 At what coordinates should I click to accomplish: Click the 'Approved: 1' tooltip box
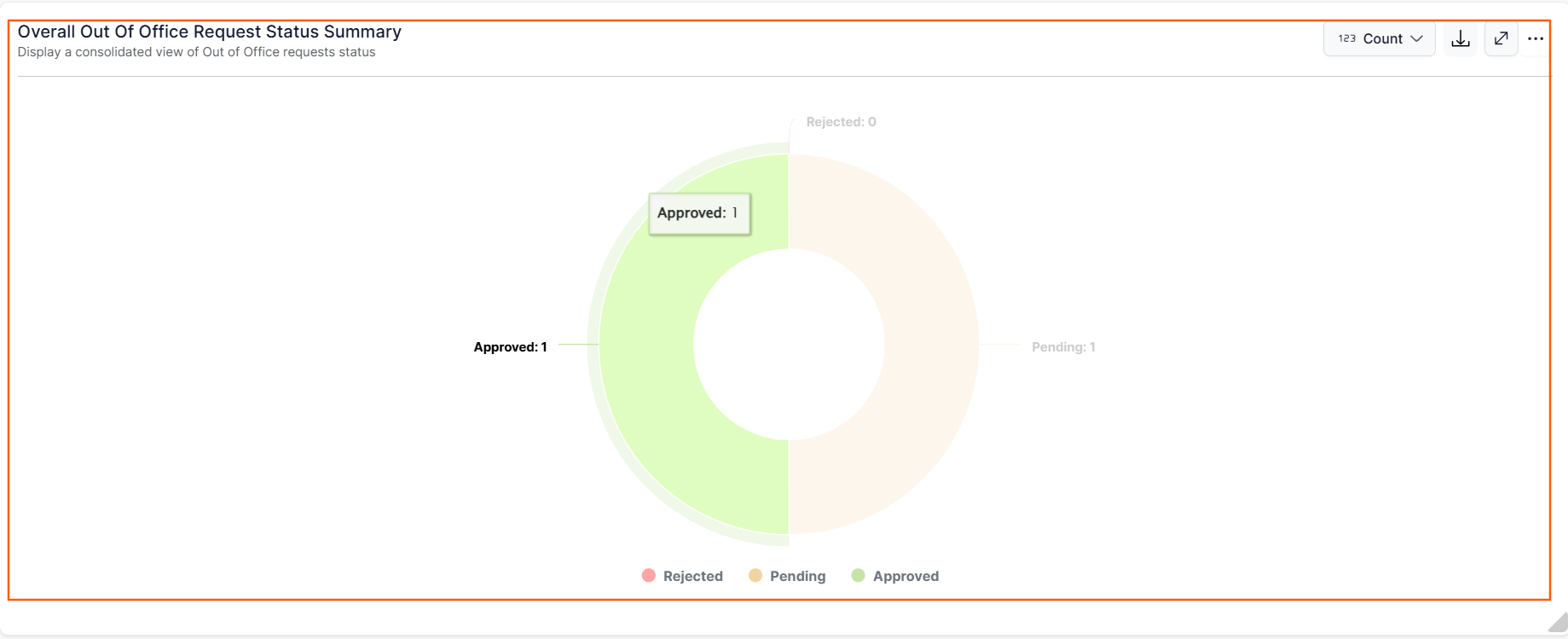coord(699,213)
